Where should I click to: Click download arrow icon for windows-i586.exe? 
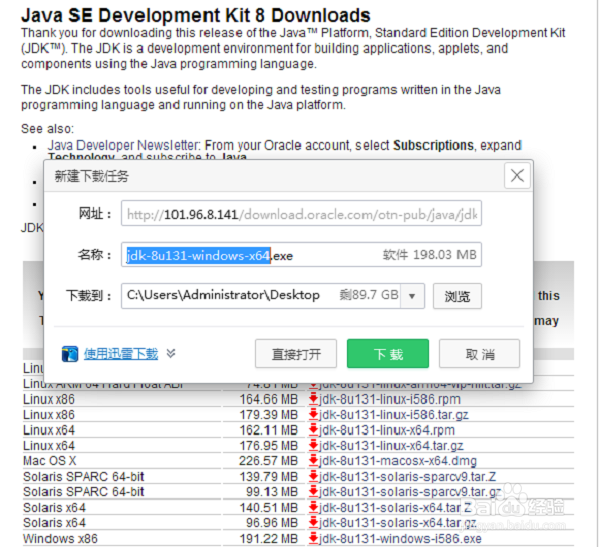pos(313,538)
